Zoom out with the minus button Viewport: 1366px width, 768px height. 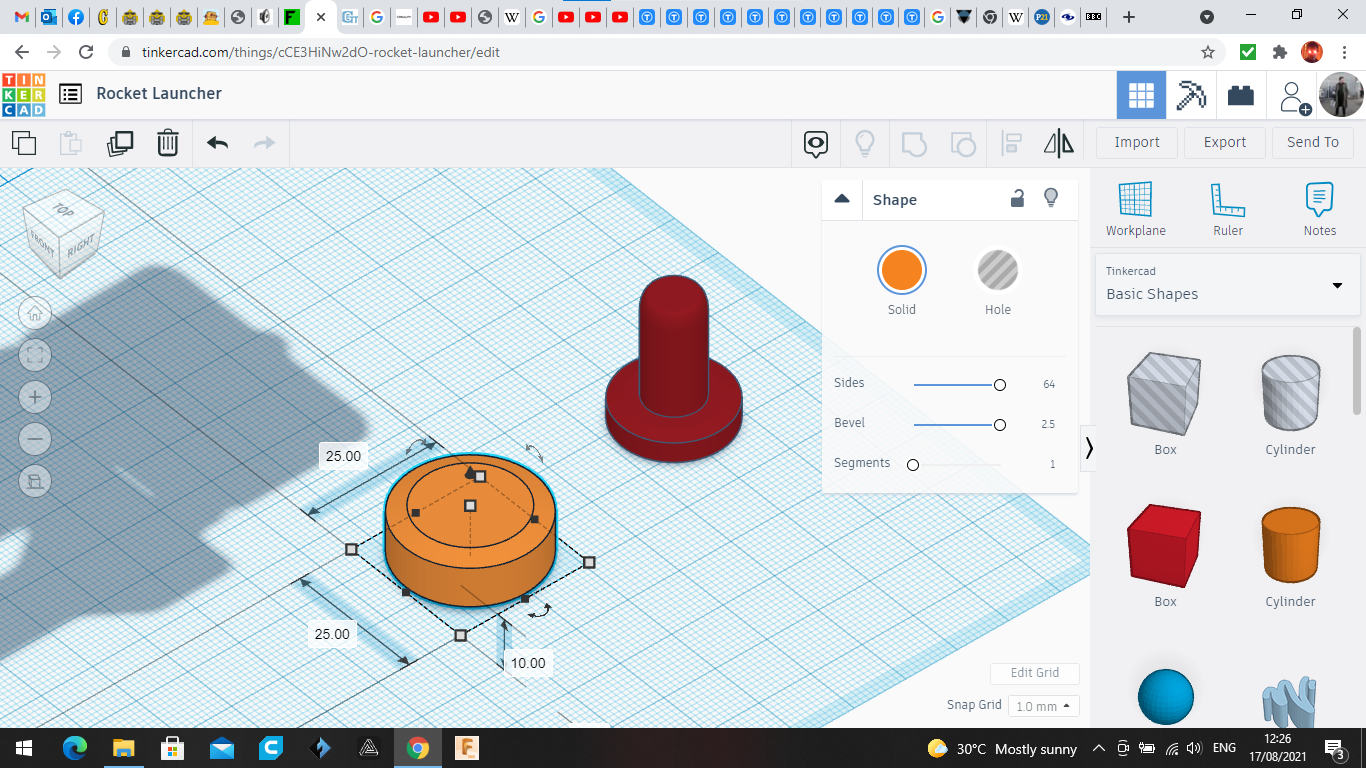pos(35,439)
